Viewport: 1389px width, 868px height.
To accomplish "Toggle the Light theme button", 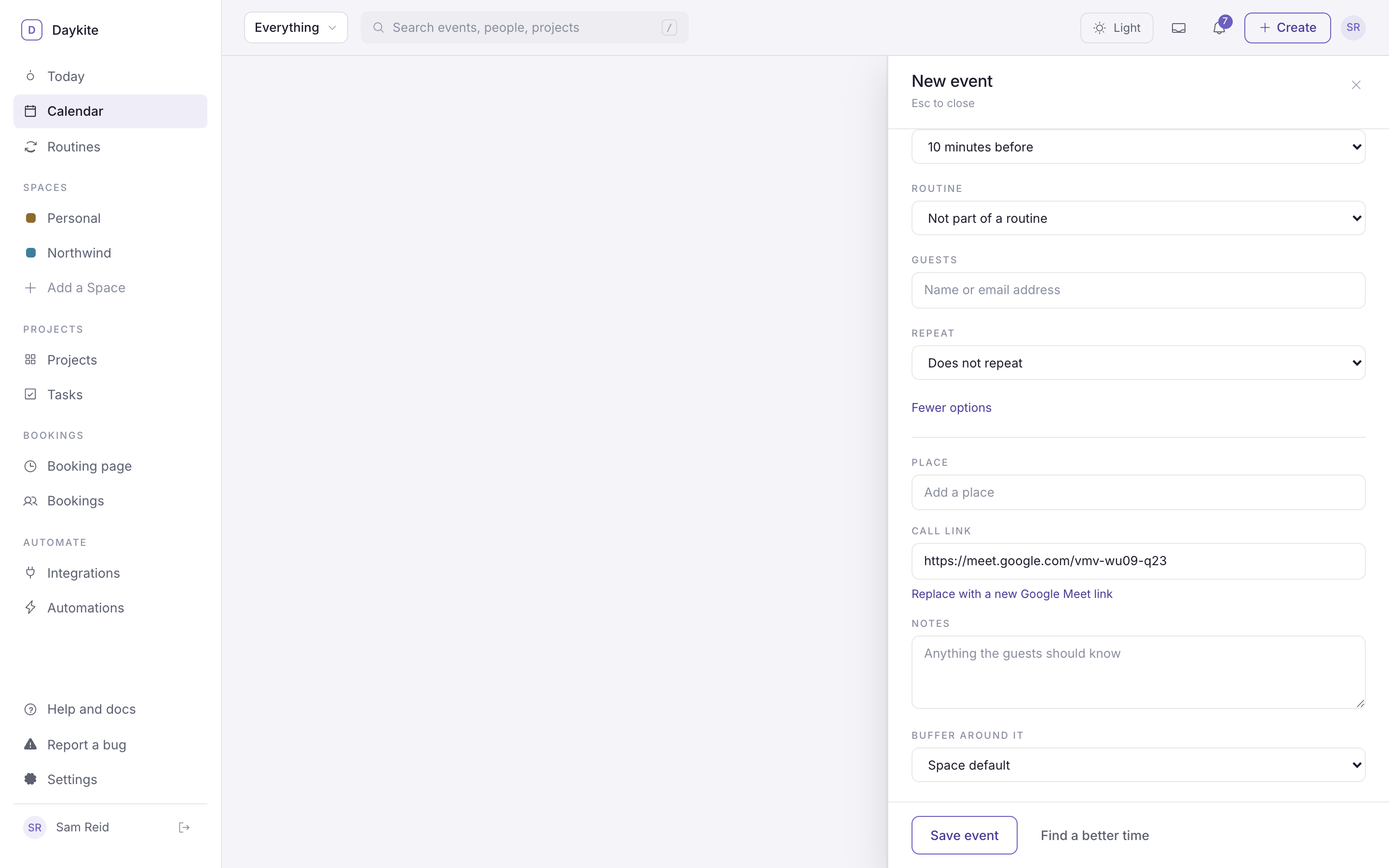I will 1117,27.
